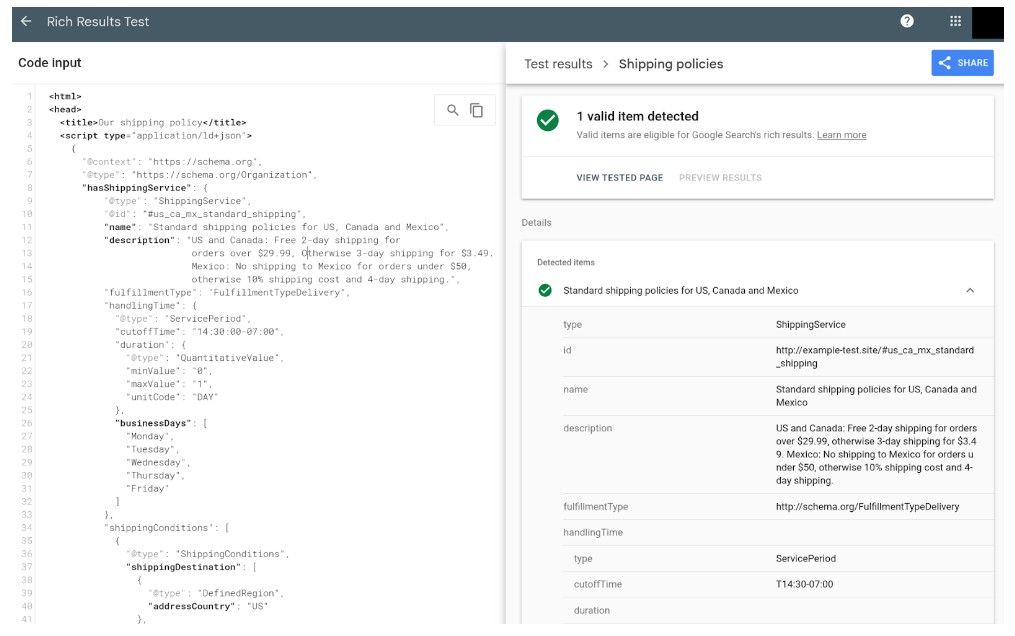The width and height of the screenshot is (1015, 636).
Task: Open help via the question mark icon
Action: [905, 22]
